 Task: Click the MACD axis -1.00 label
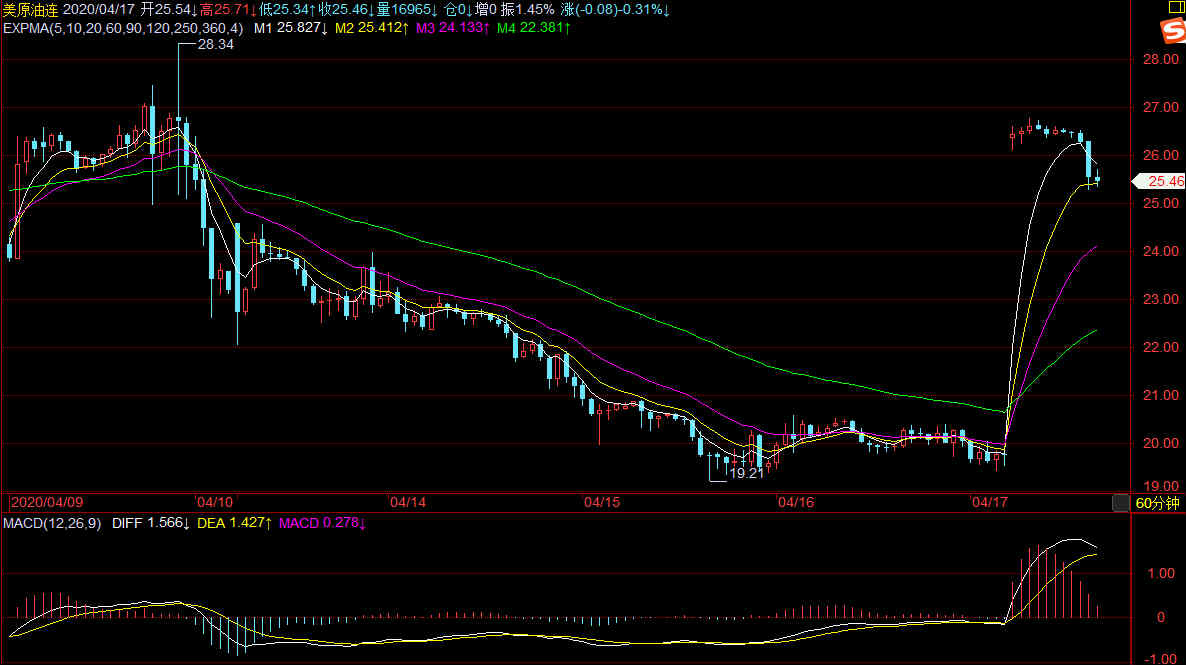click(x=1159, y=659)
